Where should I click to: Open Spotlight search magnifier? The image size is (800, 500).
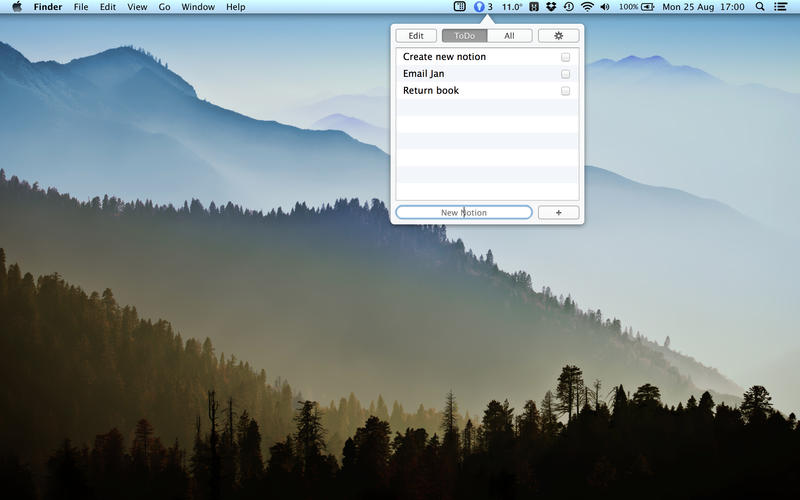click(760, 7)
